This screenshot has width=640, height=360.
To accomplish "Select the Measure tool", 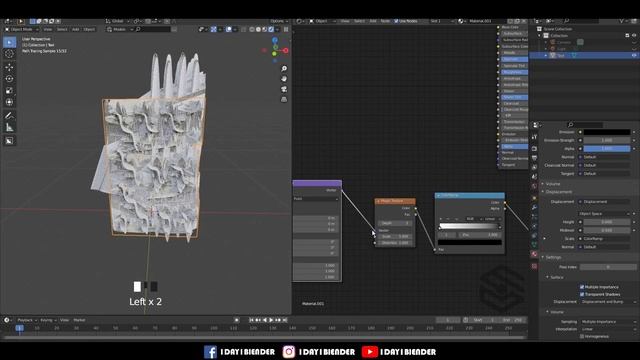I will tap(9, 128).
